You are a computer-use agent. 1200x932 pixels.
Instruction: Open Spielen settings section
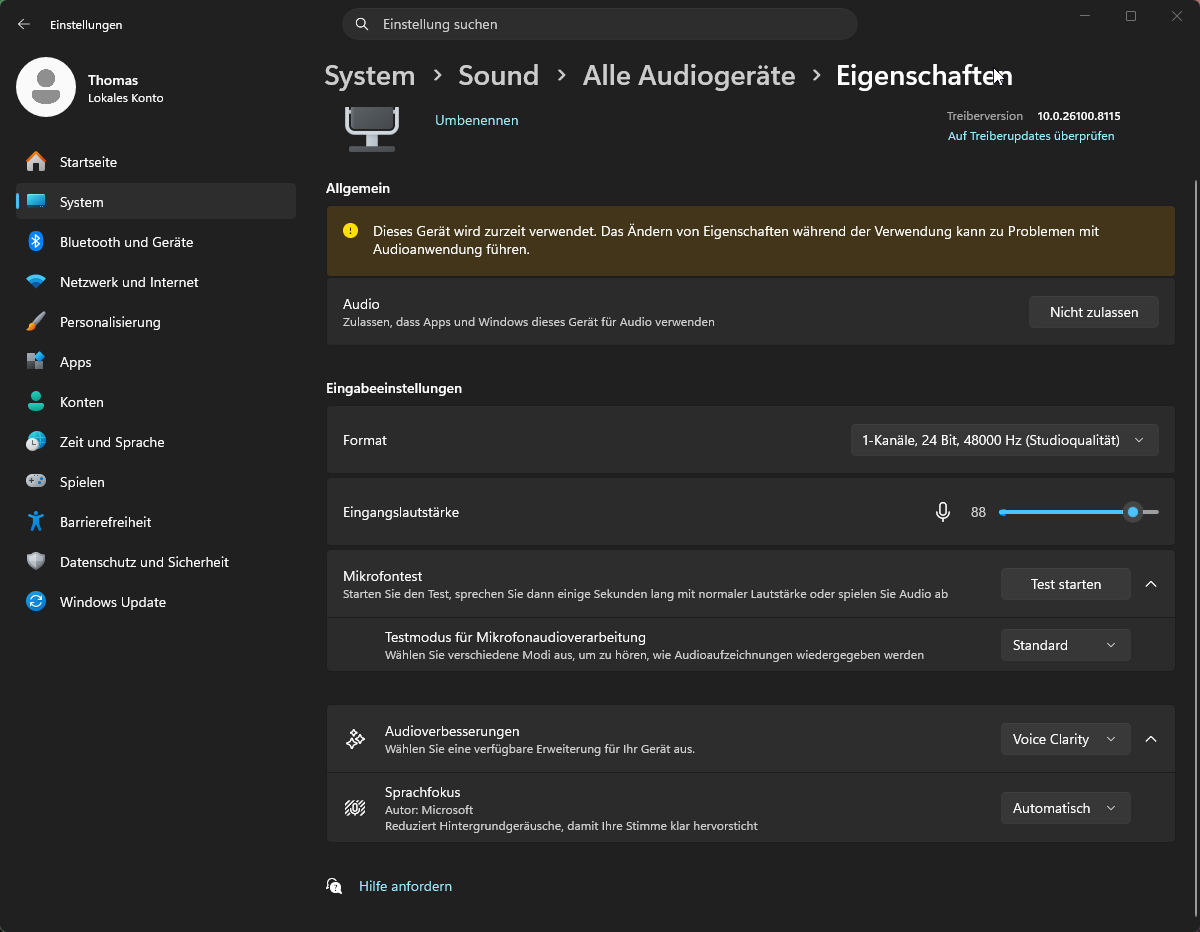[x=82, y=482]
